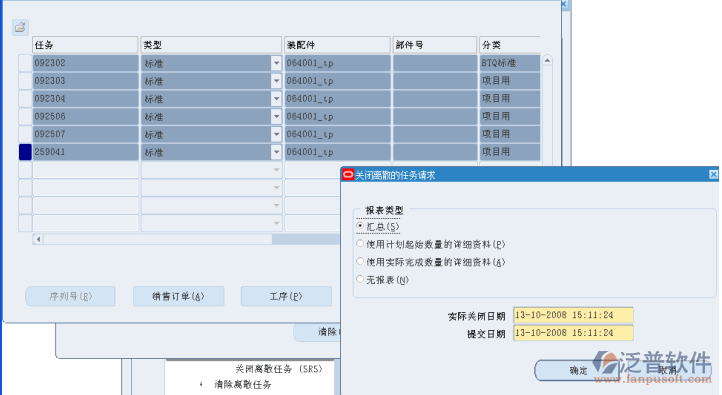Click the 确定 button in the dialog
Viewport: 722px width, 395px height.
[579, 371]
